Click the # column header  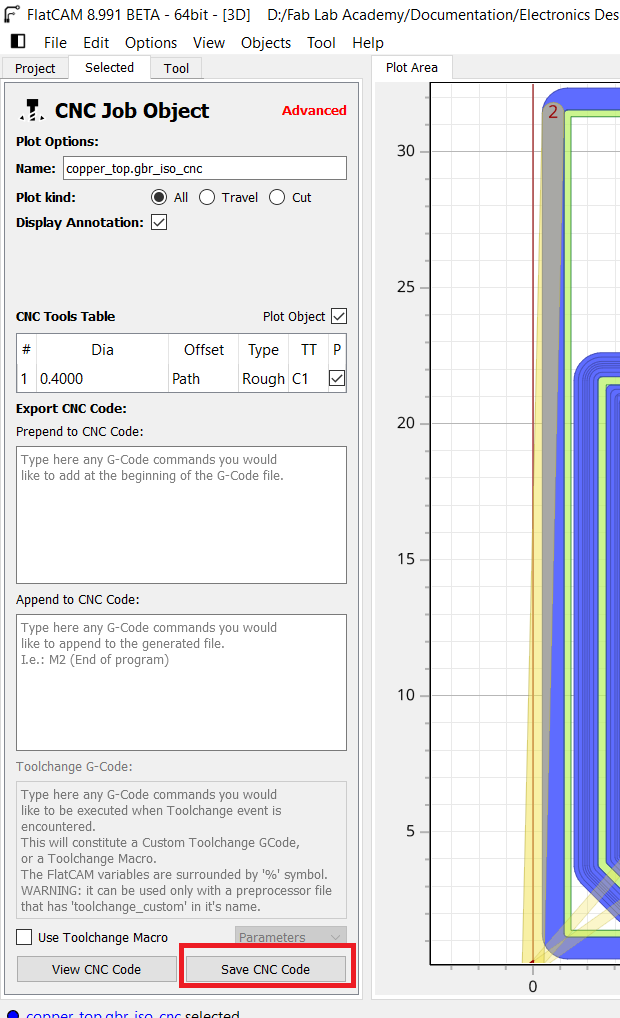[26, 350]
